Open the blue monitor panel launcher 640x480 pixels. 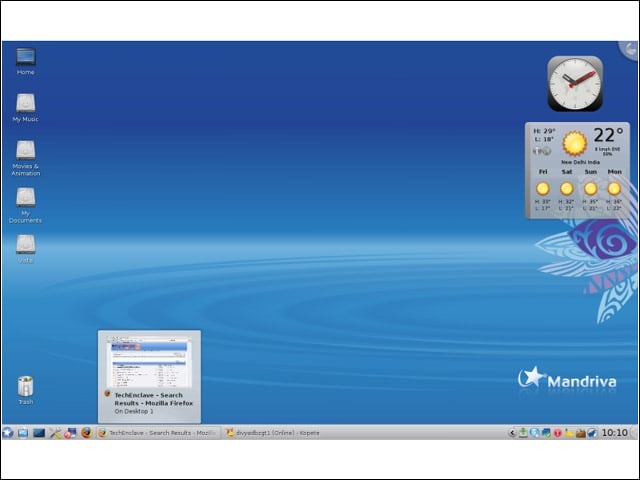coord(39,433)
